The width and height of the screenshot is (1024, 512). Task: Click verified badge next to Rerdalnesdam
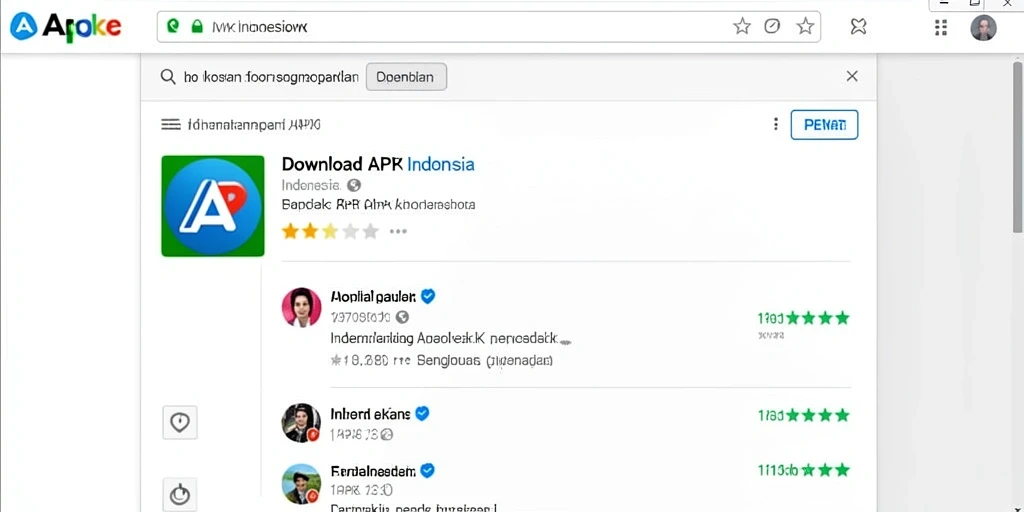(x=428, y=470)
